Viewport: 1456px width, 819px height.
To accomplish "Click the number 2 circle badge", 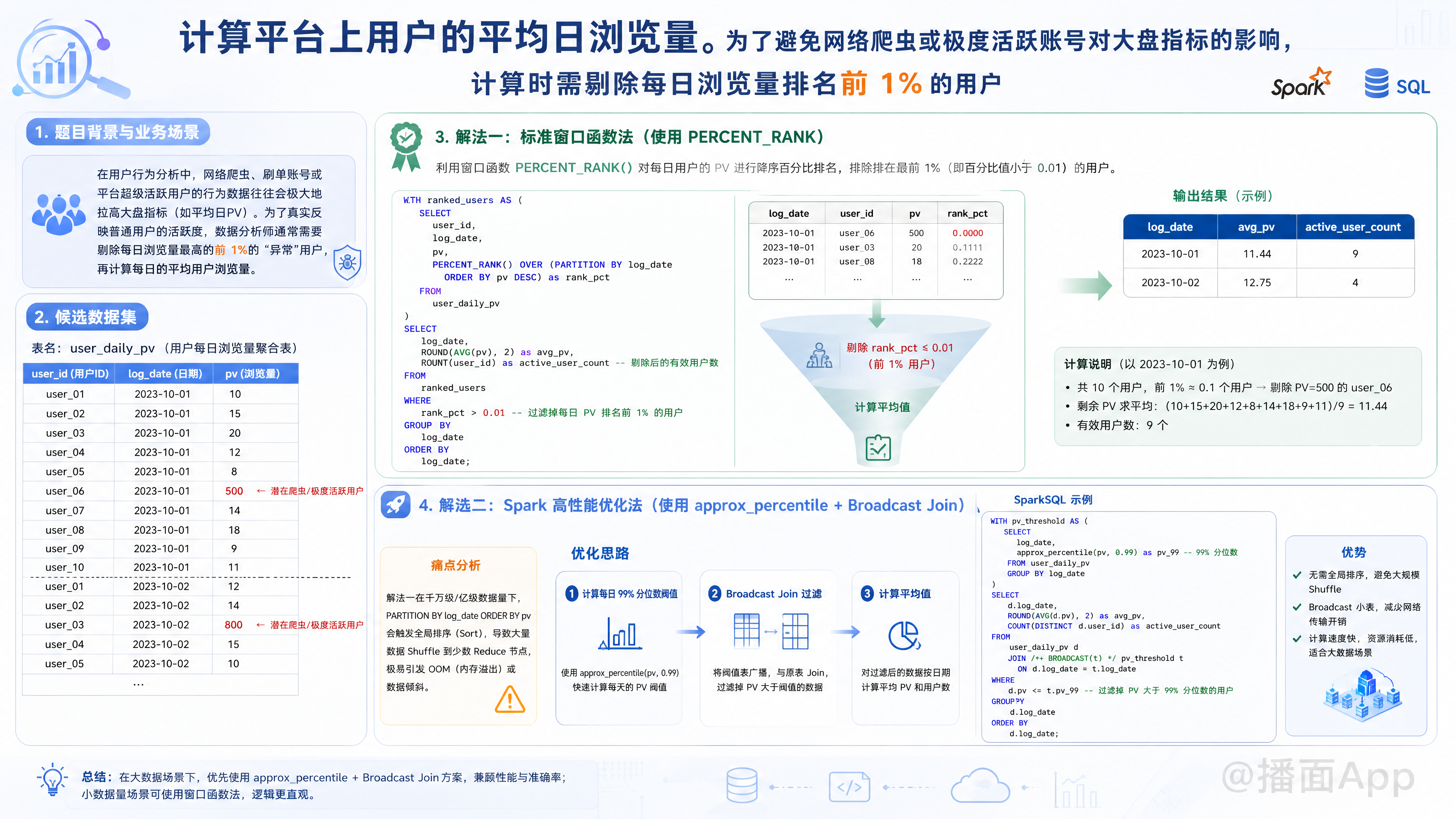I will tap(714, 593).
